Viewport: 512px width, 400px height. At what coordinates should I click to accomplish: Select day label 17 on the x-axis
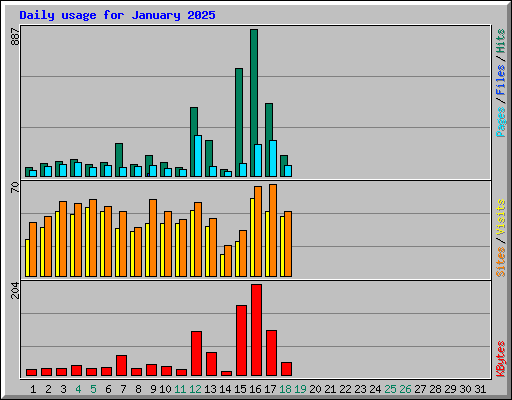[x=270, y=389]
